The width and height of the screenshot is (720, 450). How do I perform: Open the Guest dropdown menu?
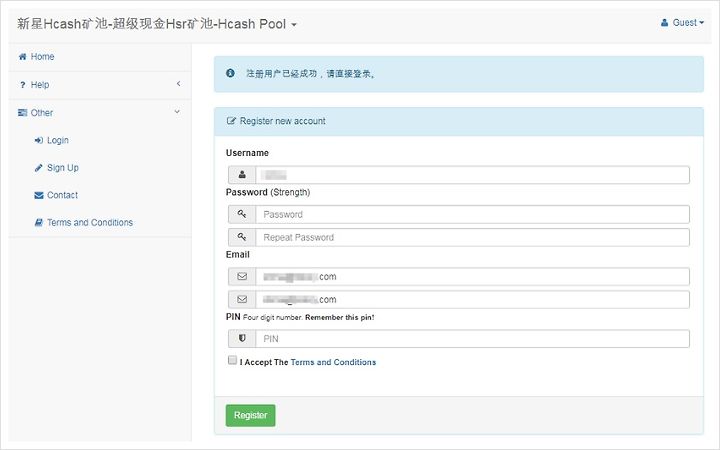point(682,22)
